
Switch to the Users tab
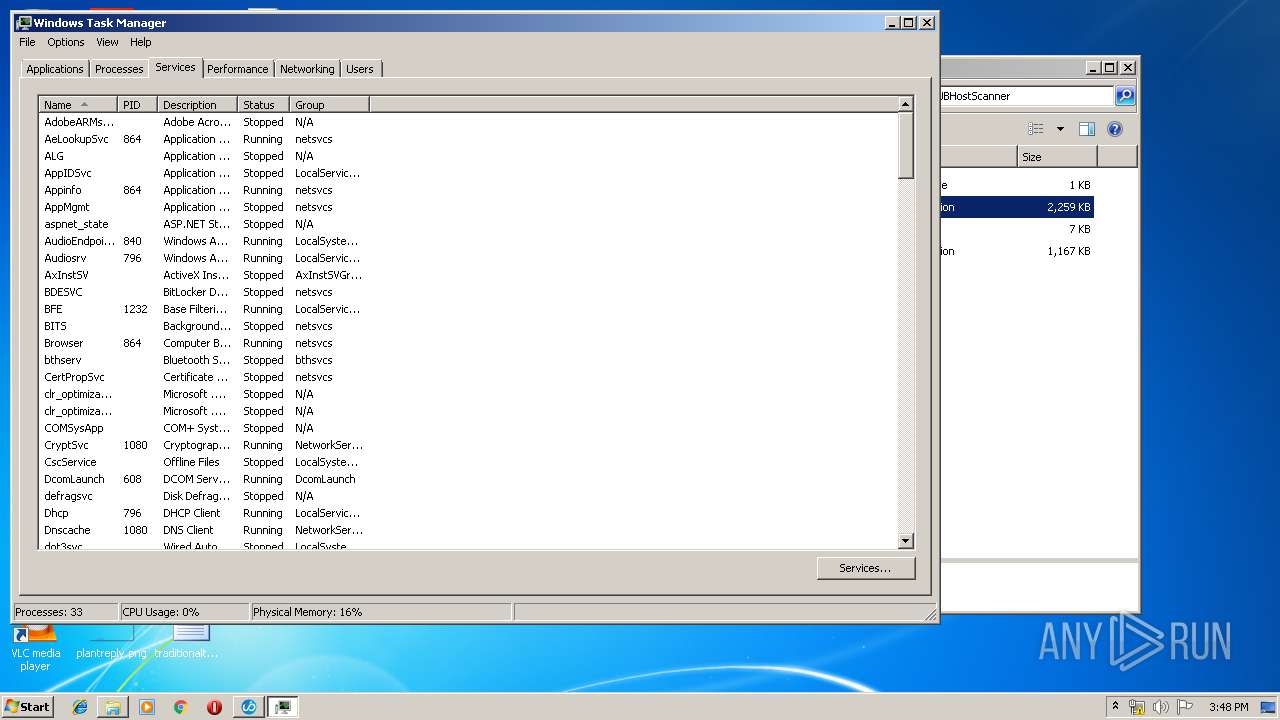(x=360, y=69)
